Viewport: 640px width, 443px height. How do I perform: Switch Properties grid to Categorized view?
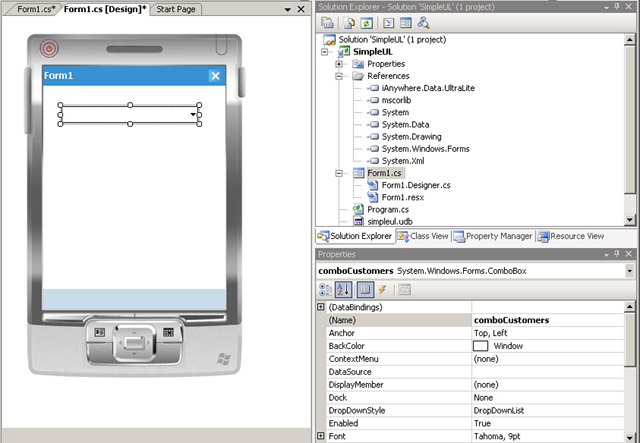tap(325, 289)
